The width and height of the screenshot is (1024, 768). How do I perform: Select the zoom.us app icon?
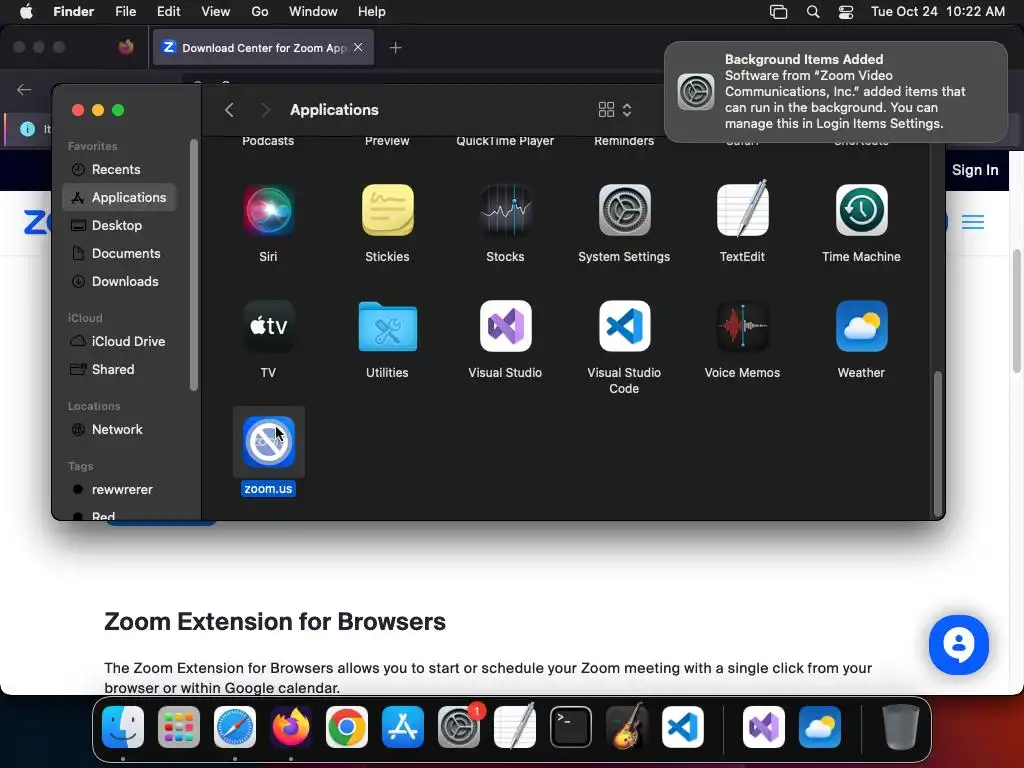268,442
